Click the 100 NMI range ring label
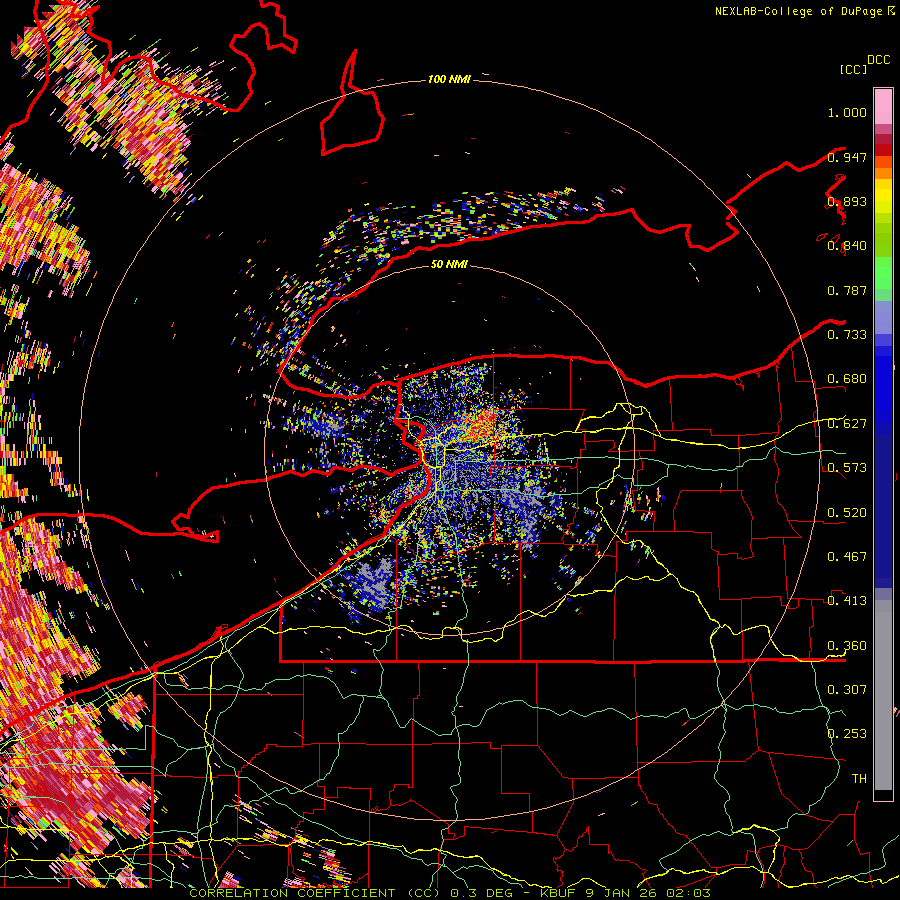Screen dimensions: 900x900 point(449,79)
